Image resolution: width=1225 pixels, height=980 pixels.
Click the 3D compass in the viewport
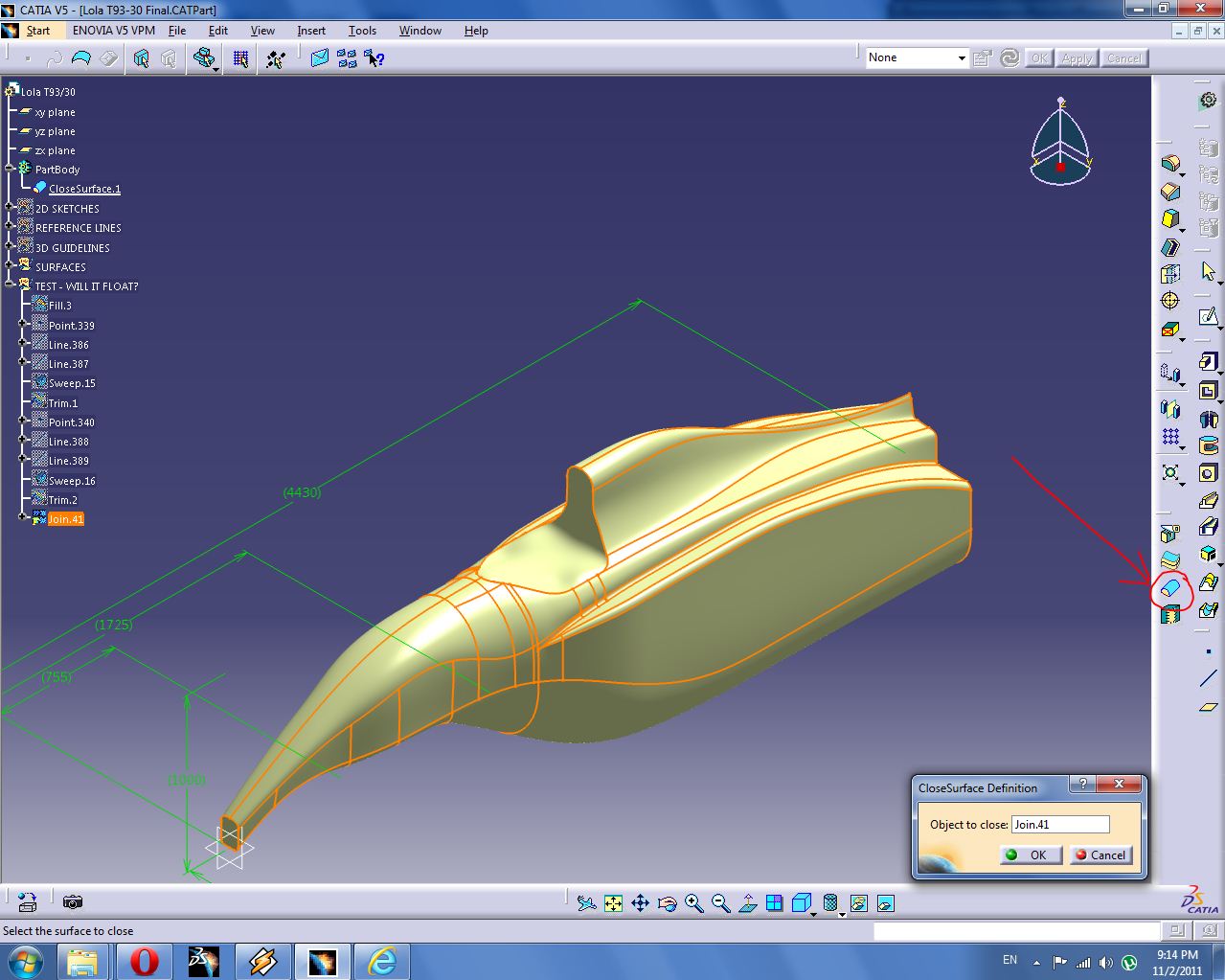(1061, 142)
